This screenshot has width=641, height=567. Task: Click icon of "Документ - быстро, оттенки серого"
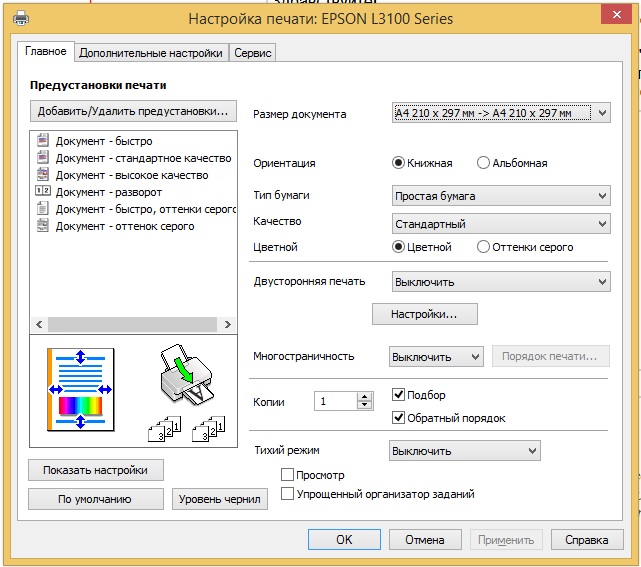43,208
